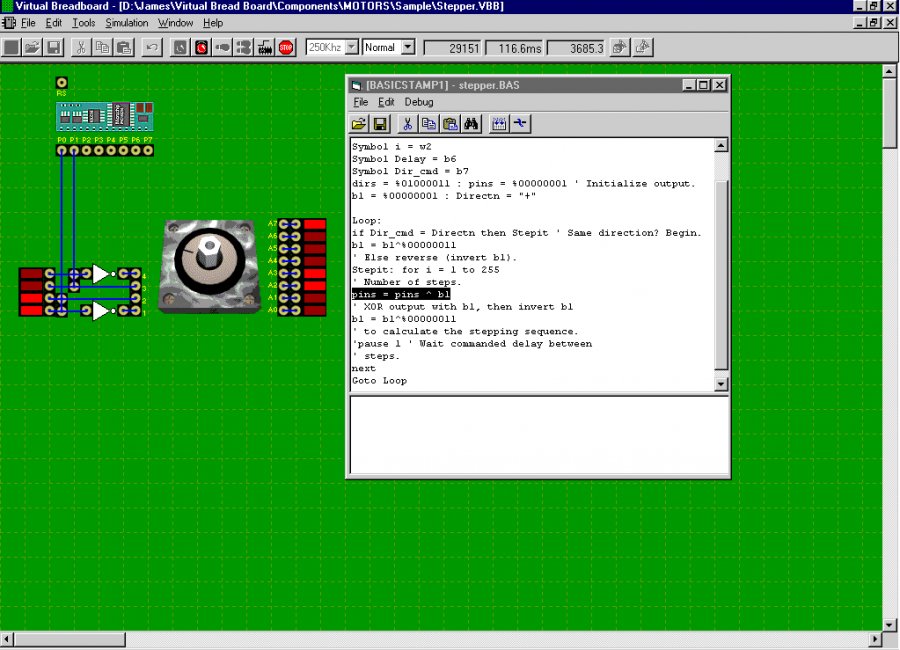The image size is (900, 650).
Task: Click code editor scrollbar down arrow
Action: point(721,384)
